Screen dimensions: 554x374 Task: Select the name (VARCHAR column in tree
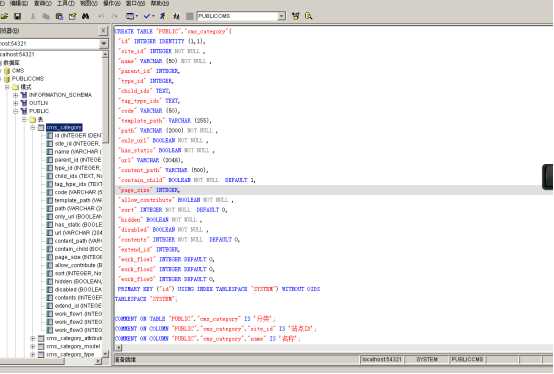coord(78,152)
